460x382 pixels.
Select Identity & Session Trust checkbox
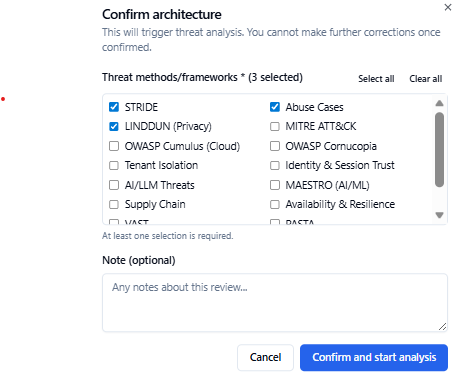tap(275, 165)
